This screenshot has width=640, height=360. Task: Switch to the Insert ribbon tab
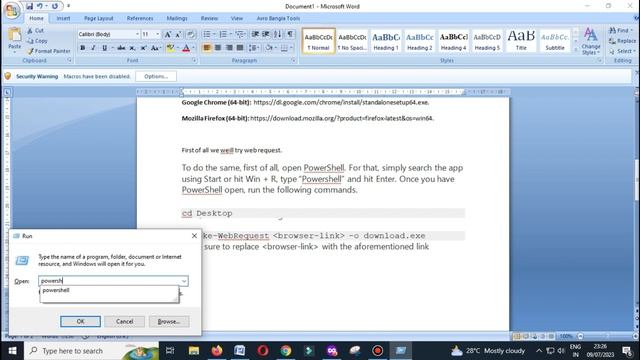tap(63, 18)
